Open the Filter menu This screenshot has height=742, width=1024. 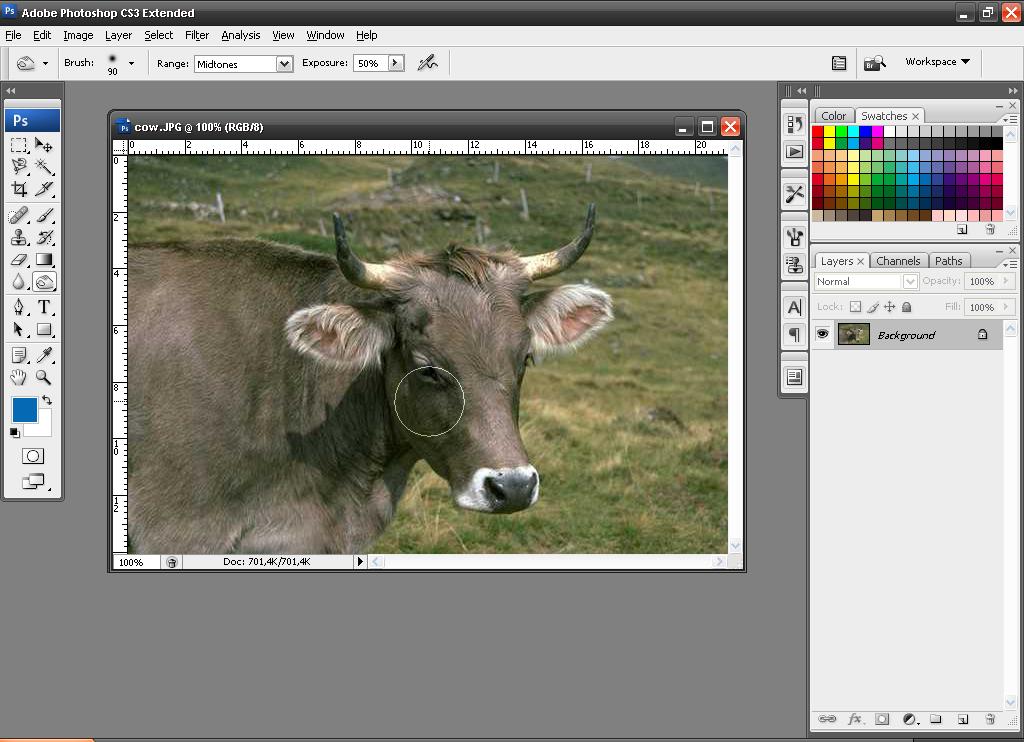tap(197, 35)
